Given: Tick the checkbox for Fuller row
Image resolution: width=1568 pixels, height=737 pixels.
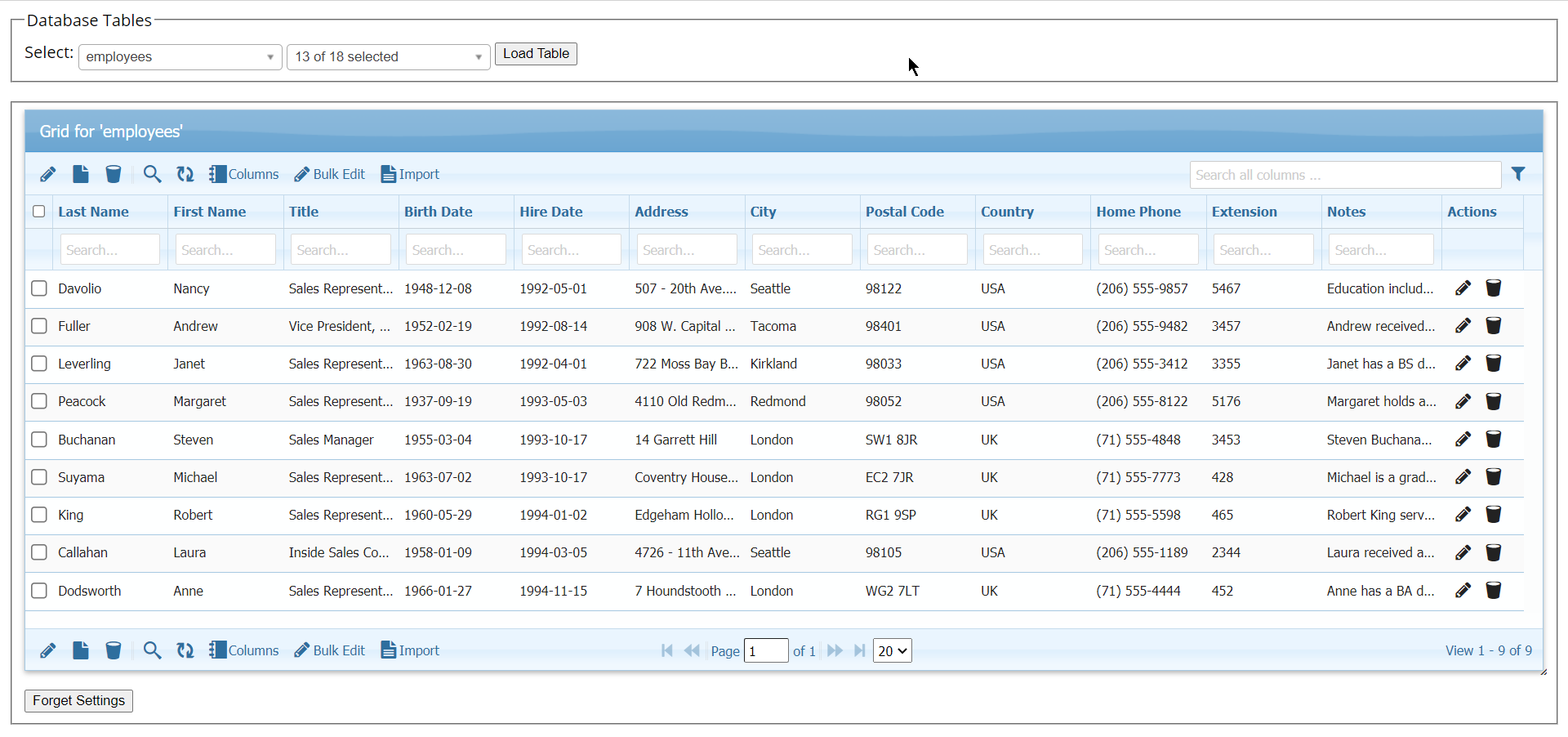Looking at the screenshot, I should point(39,326).
